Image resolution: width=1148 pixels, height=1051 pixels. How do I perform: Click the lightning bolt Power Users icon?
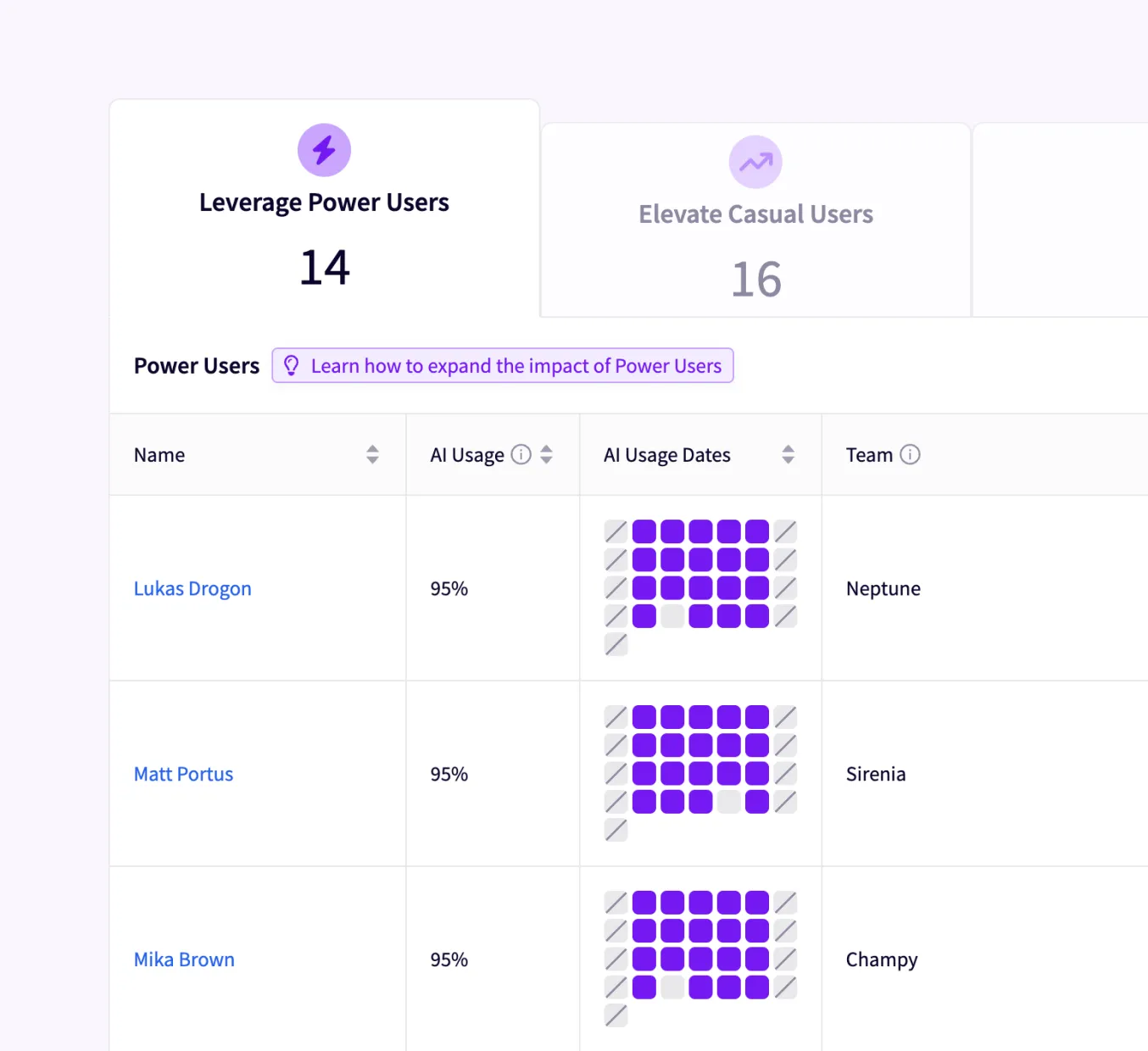click(x=324, y=150)
